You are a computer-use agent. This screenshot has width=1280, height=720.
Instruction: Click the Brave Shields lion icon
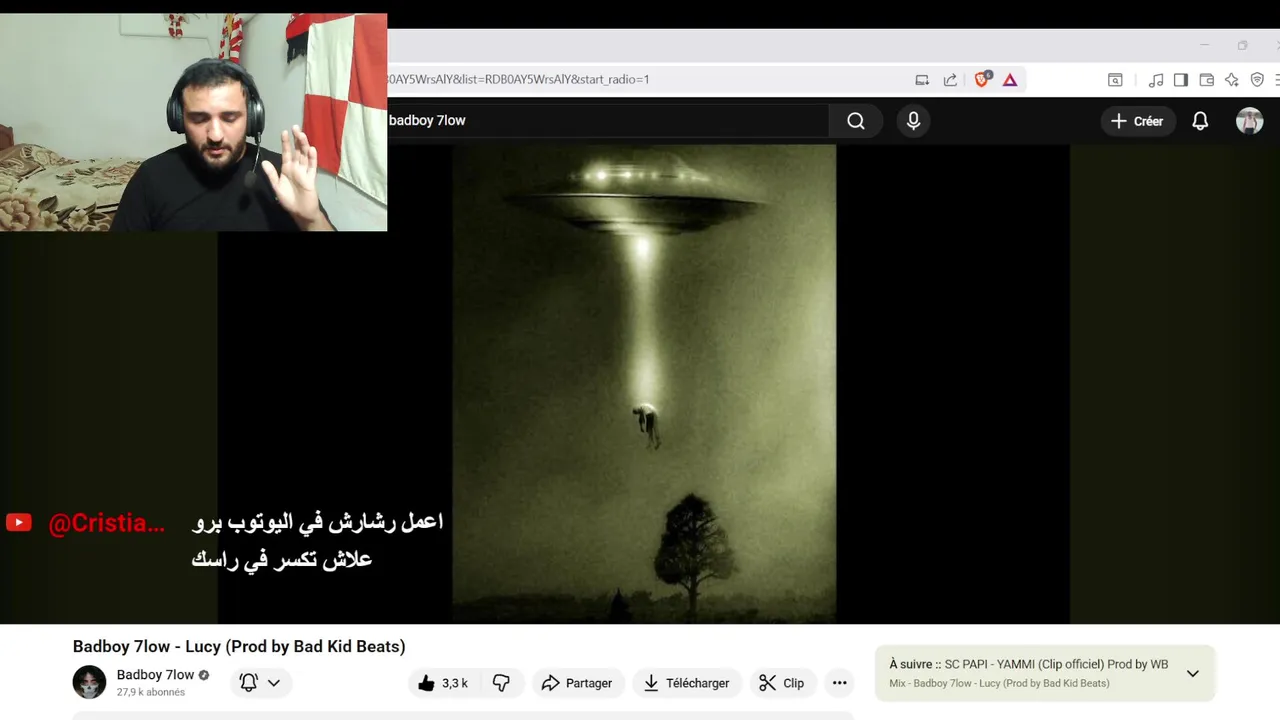coord(982,79)
